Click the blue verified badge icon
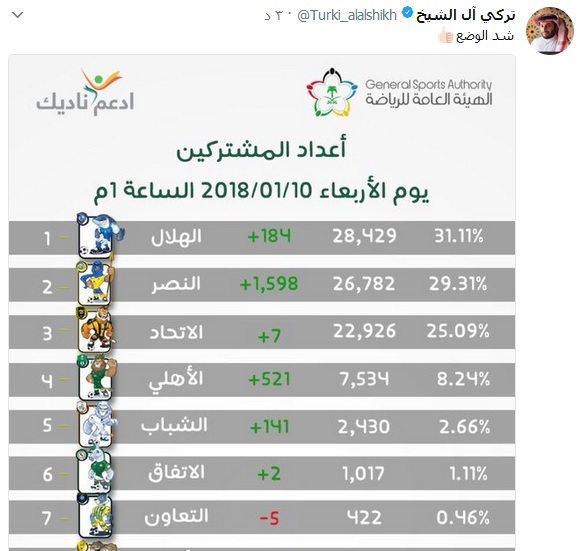 point(407,14)
